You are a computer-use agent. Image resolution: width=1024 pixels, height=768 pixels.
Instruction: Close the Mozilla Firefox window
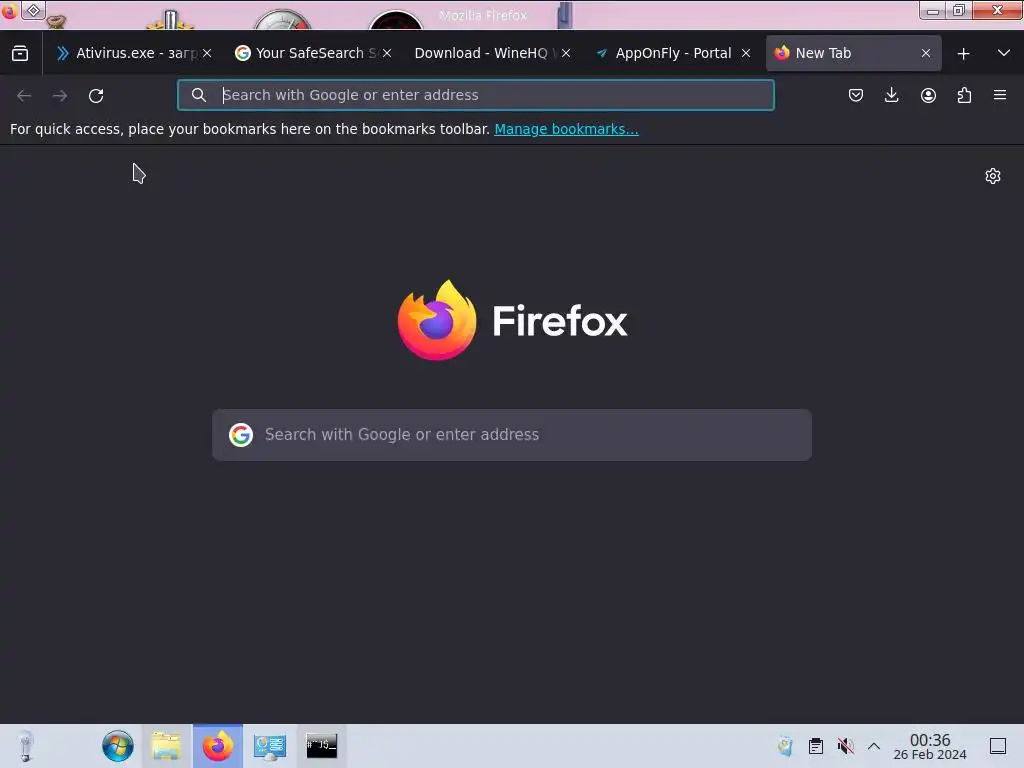(997, 10)
